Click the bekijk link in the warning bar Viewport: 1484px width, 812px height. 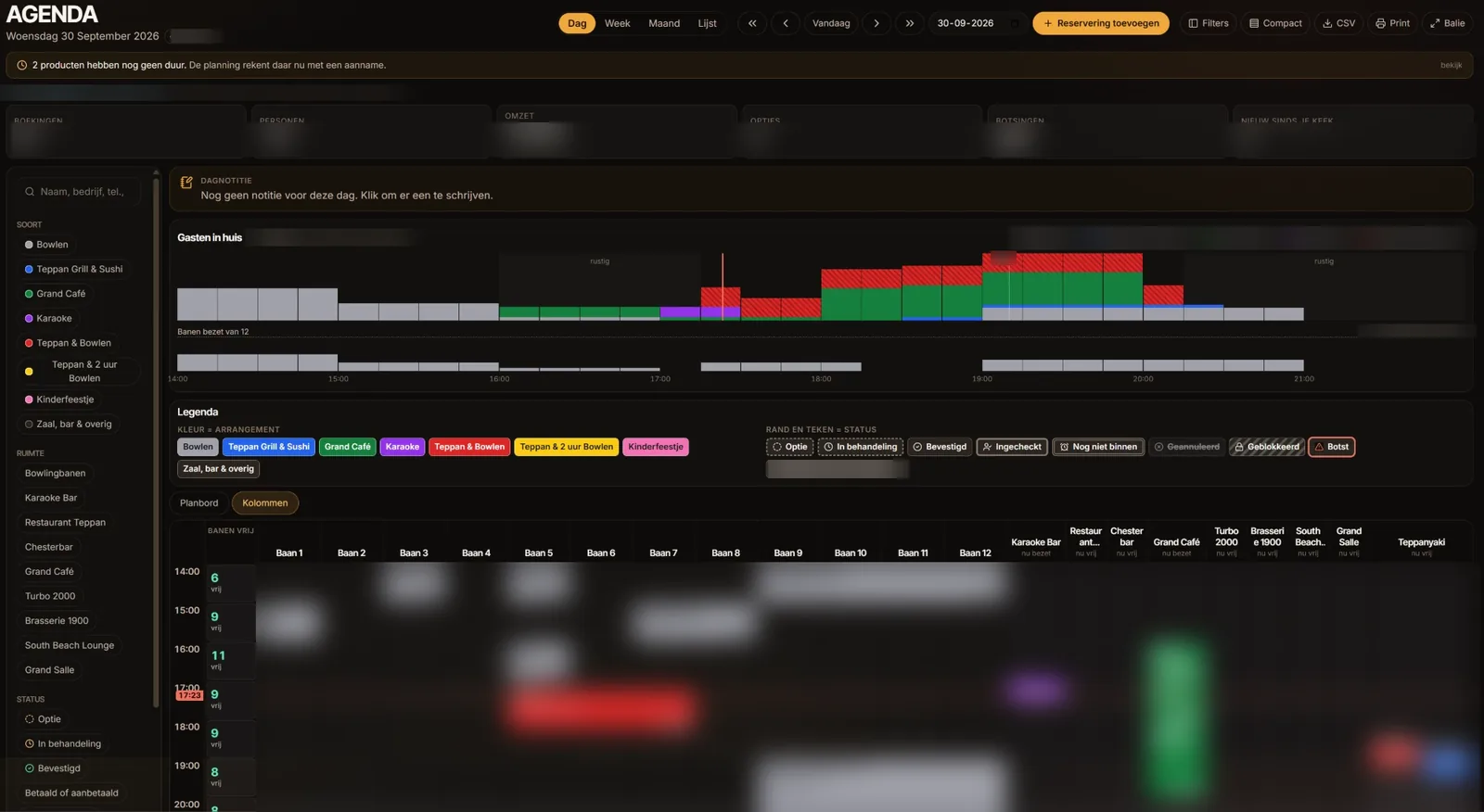pyautogui.click(x=1451, y=66)
